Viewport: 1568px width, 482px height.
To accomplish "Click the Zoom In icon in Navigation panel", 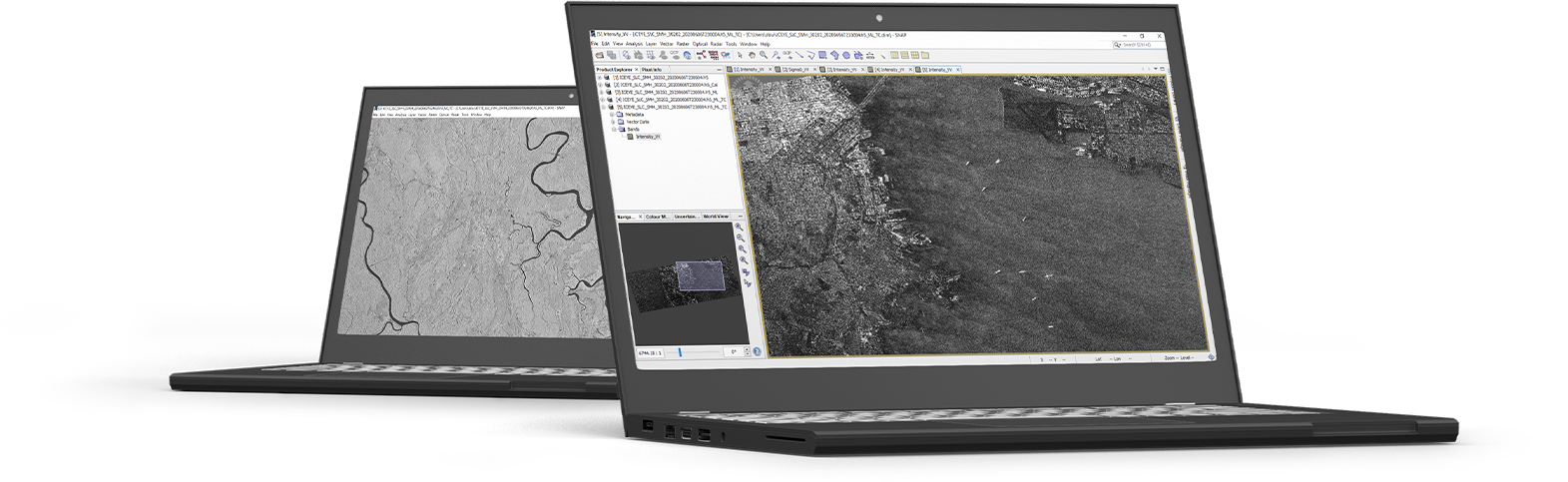I will [740, 227].
